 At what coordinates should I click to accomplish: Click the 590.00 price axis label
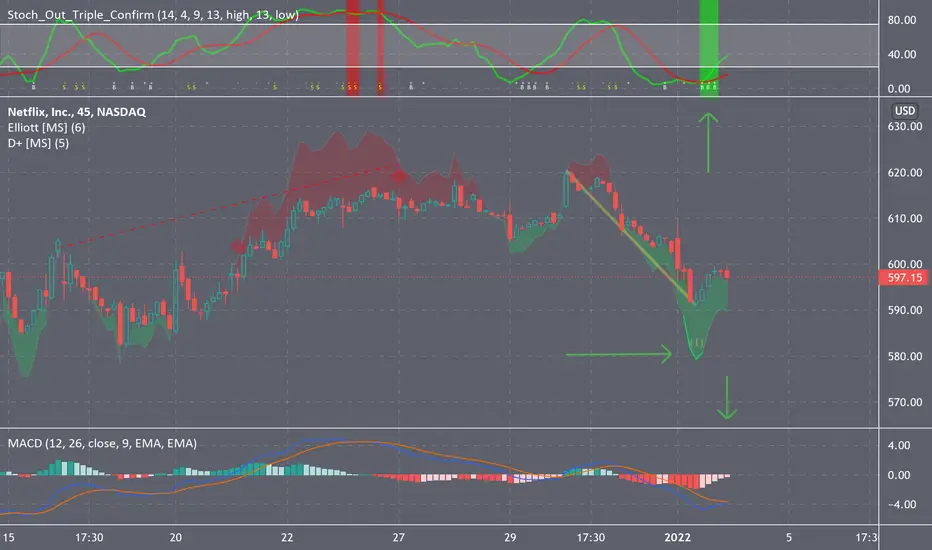click(x=905, y=310)
